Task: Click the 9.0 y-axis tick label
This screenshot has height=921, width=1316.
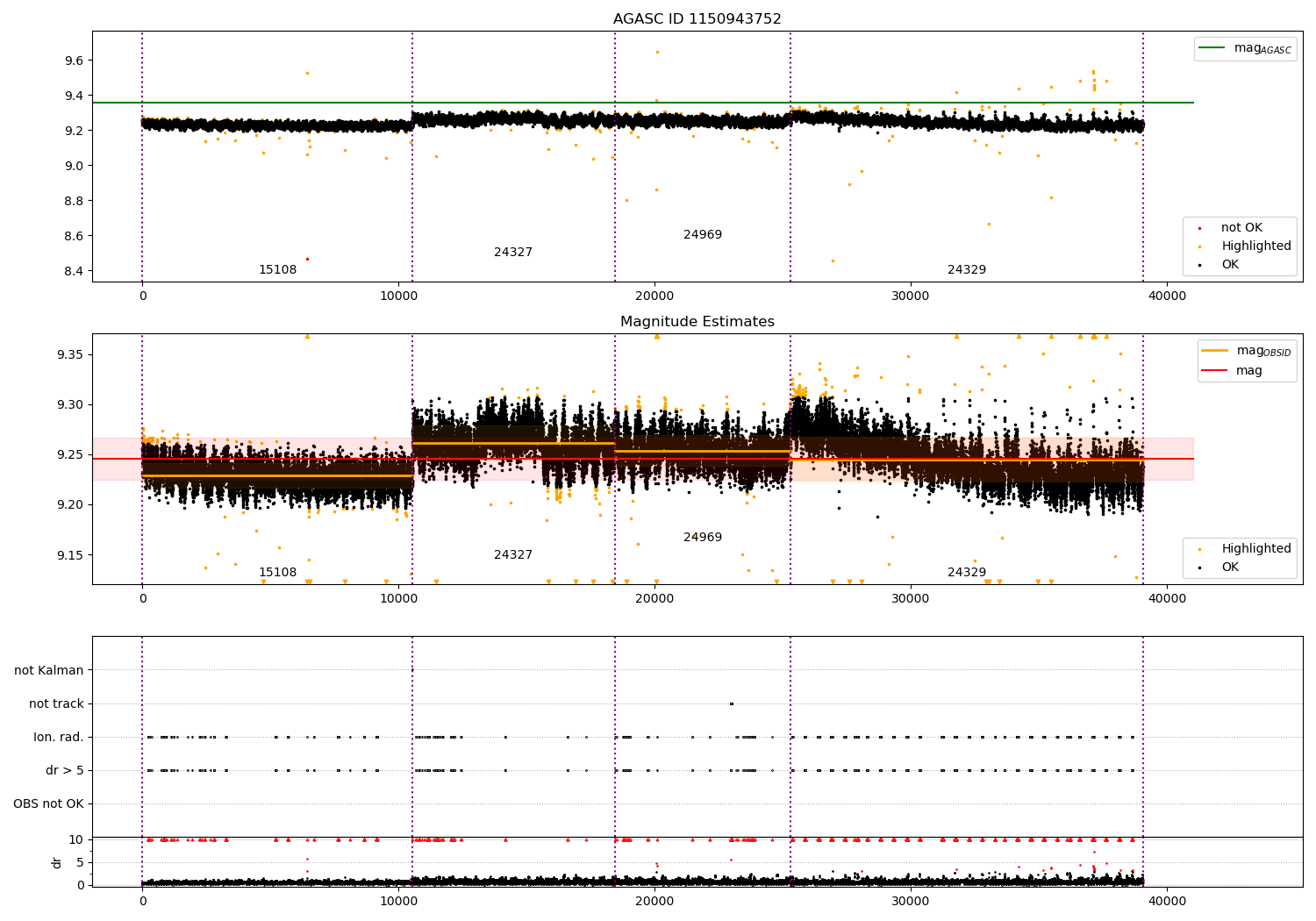Action: 74,166
